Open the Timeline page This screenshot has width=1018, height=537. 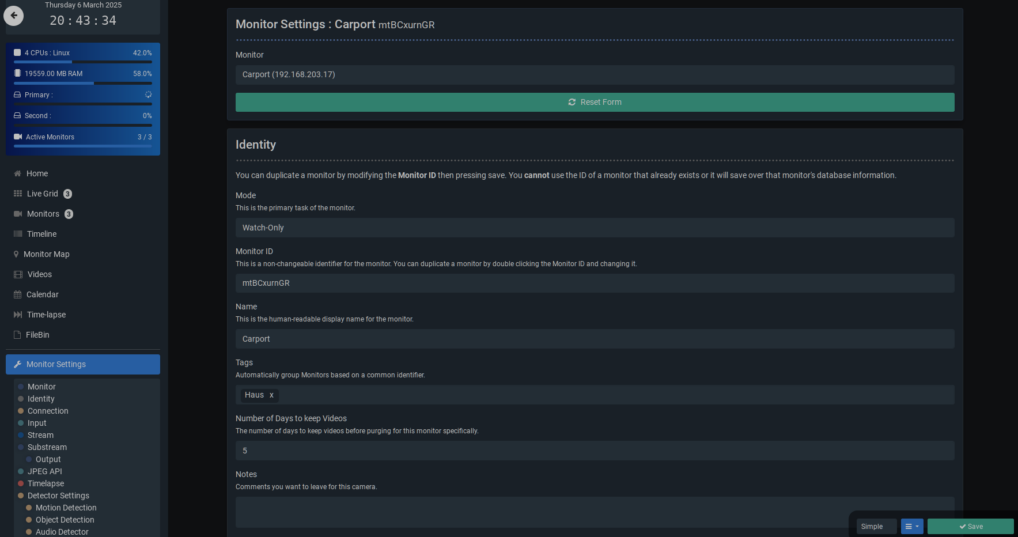click(41, 234)
